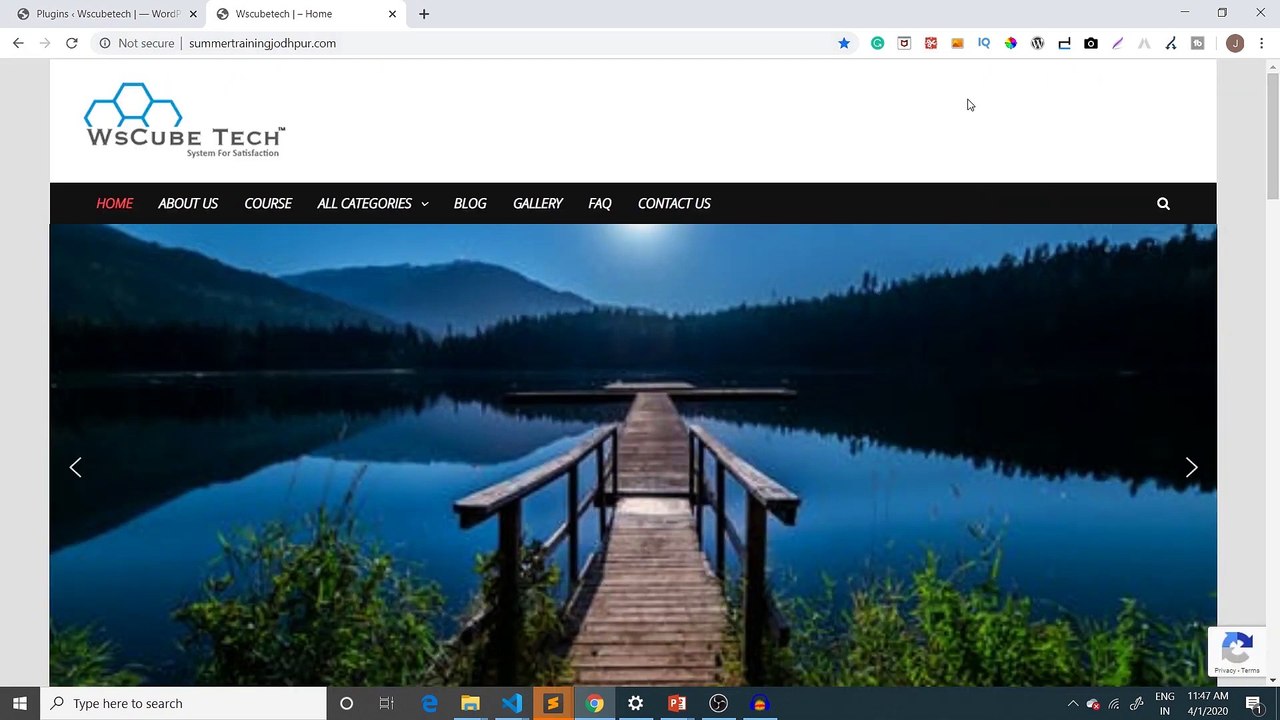Click the Not secure site info icon
This screenshot has height=720, width=1280.
point(104,43)
